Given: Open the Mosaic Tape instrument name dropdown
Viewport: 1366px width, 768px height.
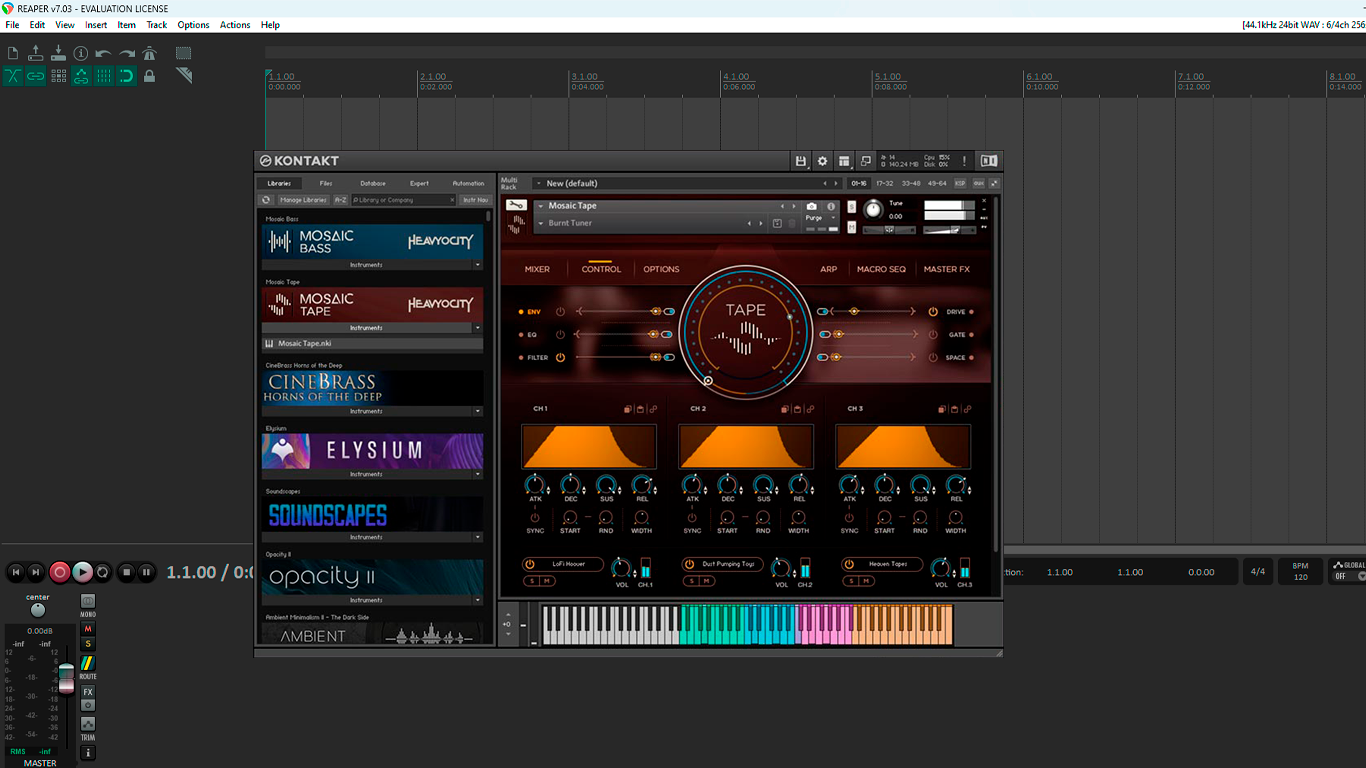Looking at the screenshot, I should click(x=541, y=206).
